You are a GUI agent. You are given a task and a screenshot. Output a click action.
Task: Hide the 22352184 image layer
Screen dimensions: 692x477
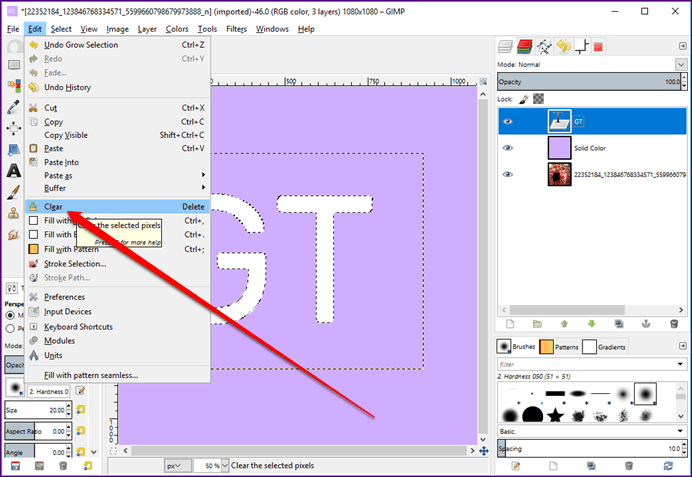[508, 174]
